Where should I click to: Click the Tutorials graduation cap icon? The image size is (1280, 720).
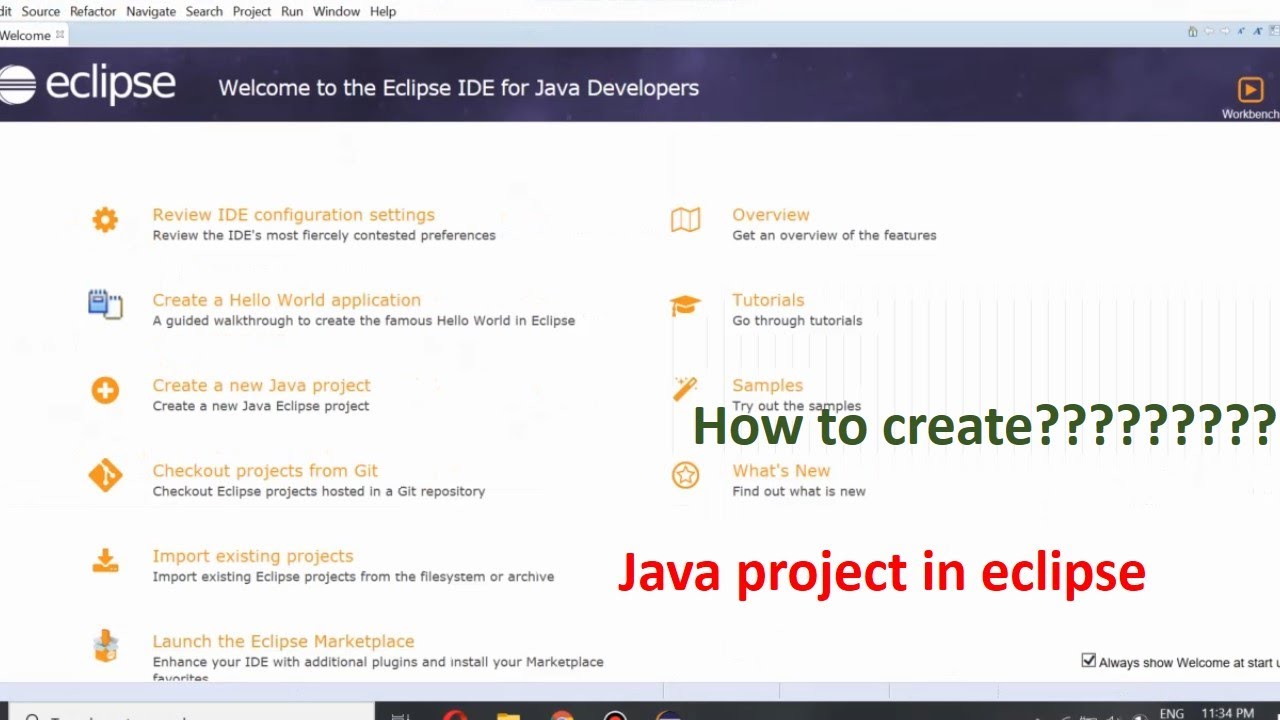(x=685, y=305)
